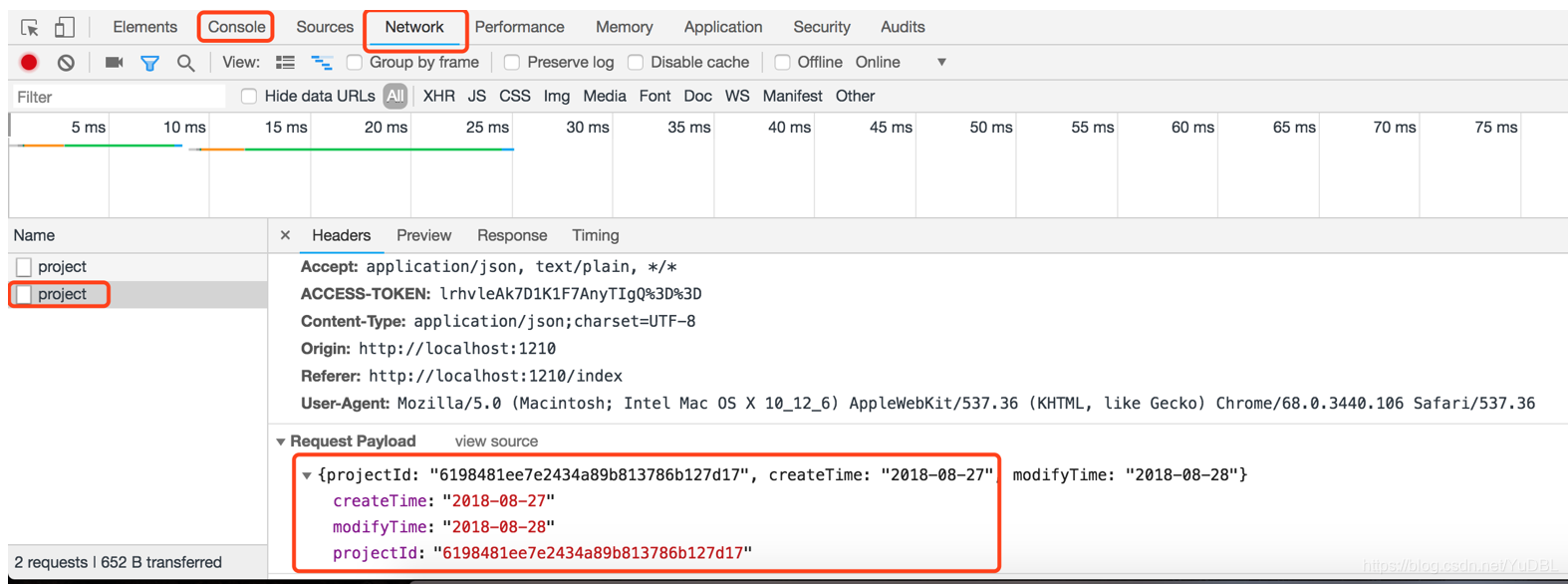Open the Online throttling dropdown
The height and width of the screenshot is (584, 1568).
(901, 62)
